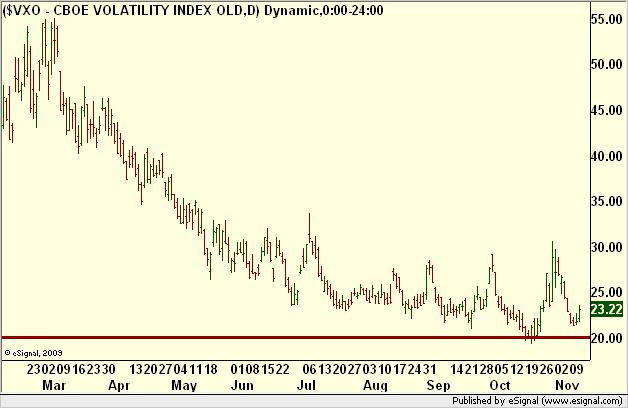
Task: Select the 50.00 price axis label
Action: 607,64
